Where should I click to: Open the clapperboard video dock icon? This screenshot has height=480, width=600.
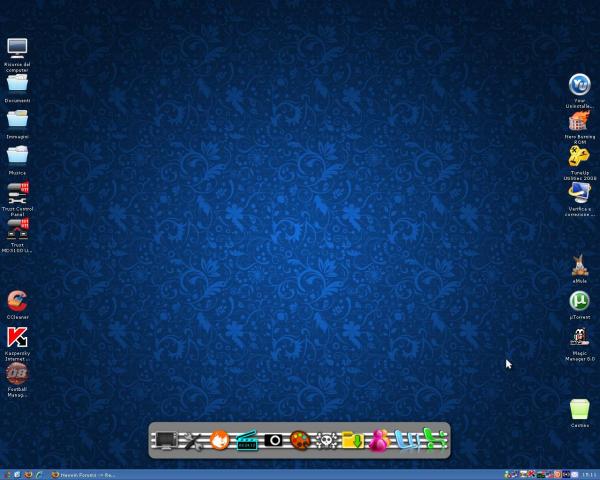tap(246, 441)
